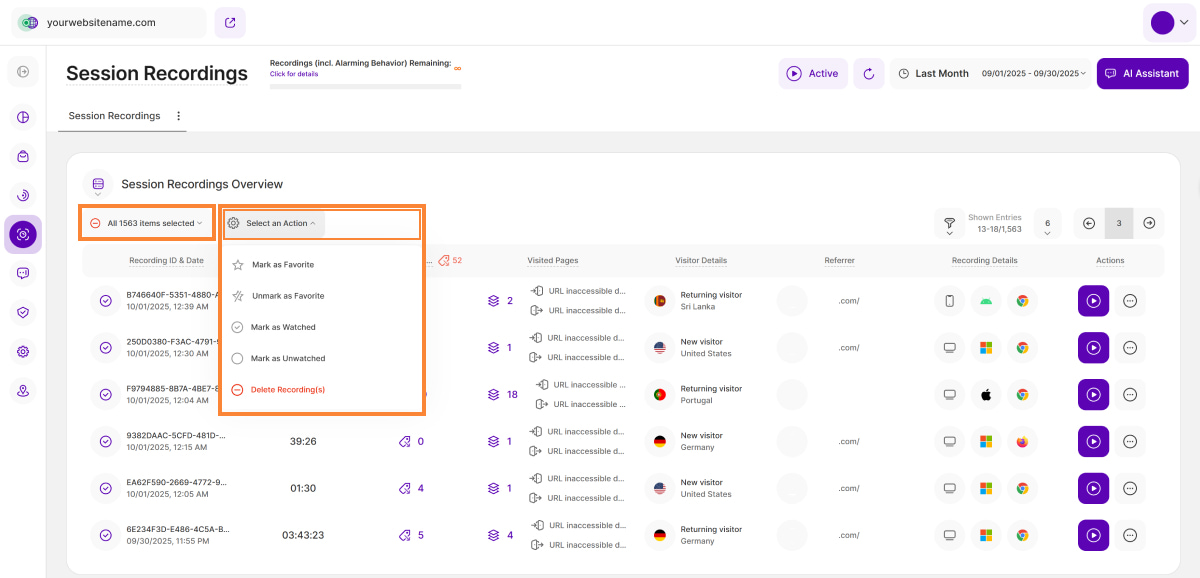Click the recordings remaining progress bar
The height and width of the screenshot is (578, 1200).
point(365,86)
